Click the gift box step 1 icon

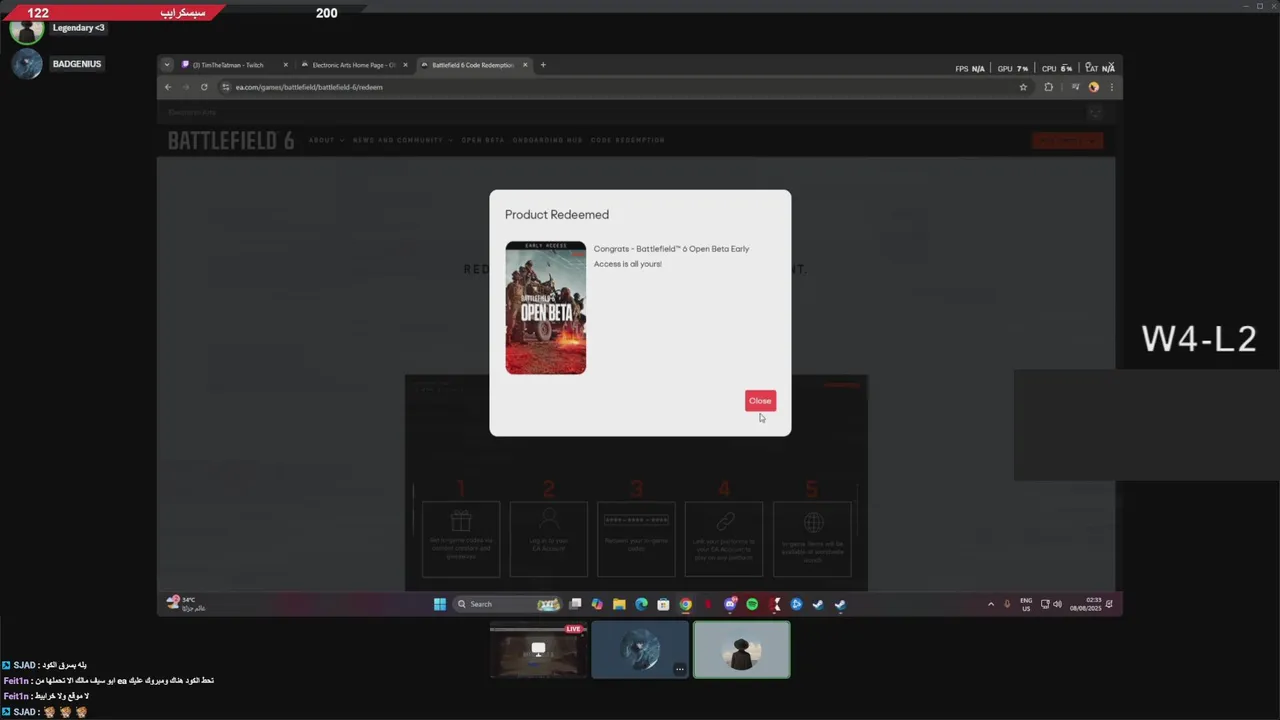[461, 521]
